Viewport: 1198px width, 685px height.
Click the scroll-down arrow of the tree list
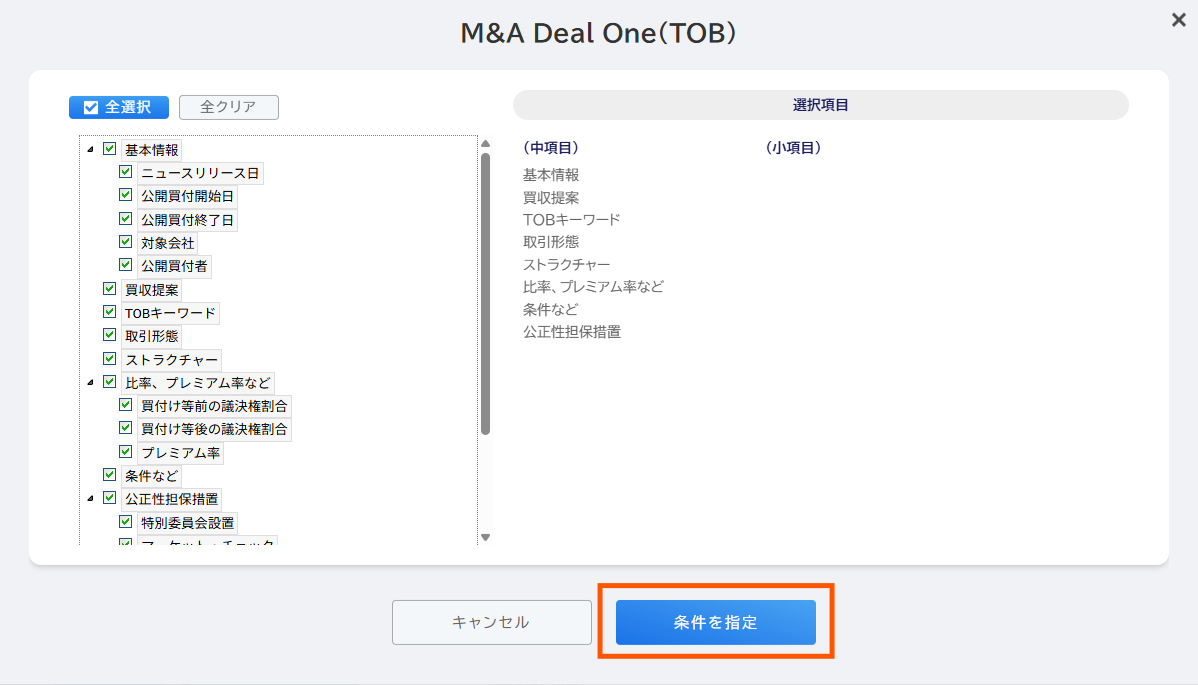[x=485, y=538]
